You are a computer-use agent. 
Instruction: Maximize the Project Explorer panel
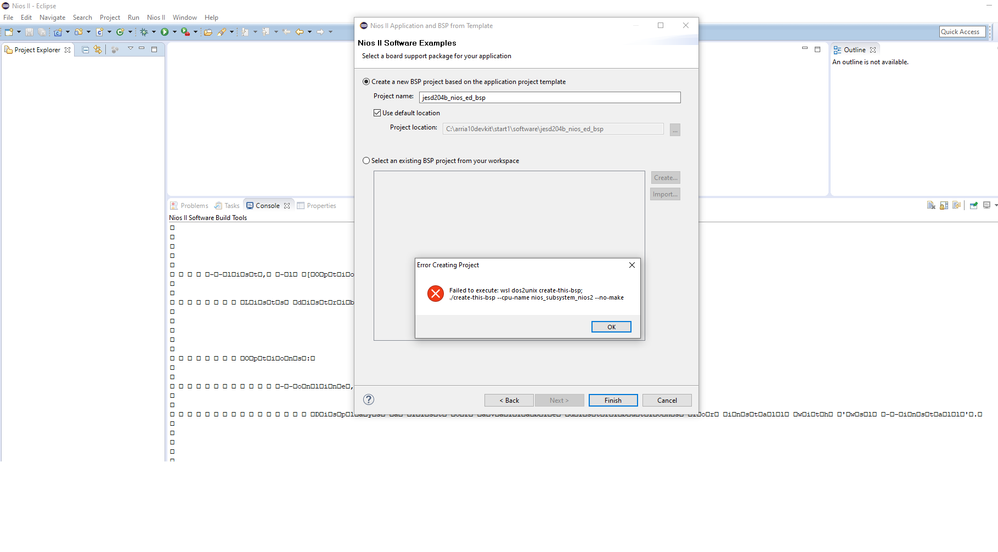(154, 49)
